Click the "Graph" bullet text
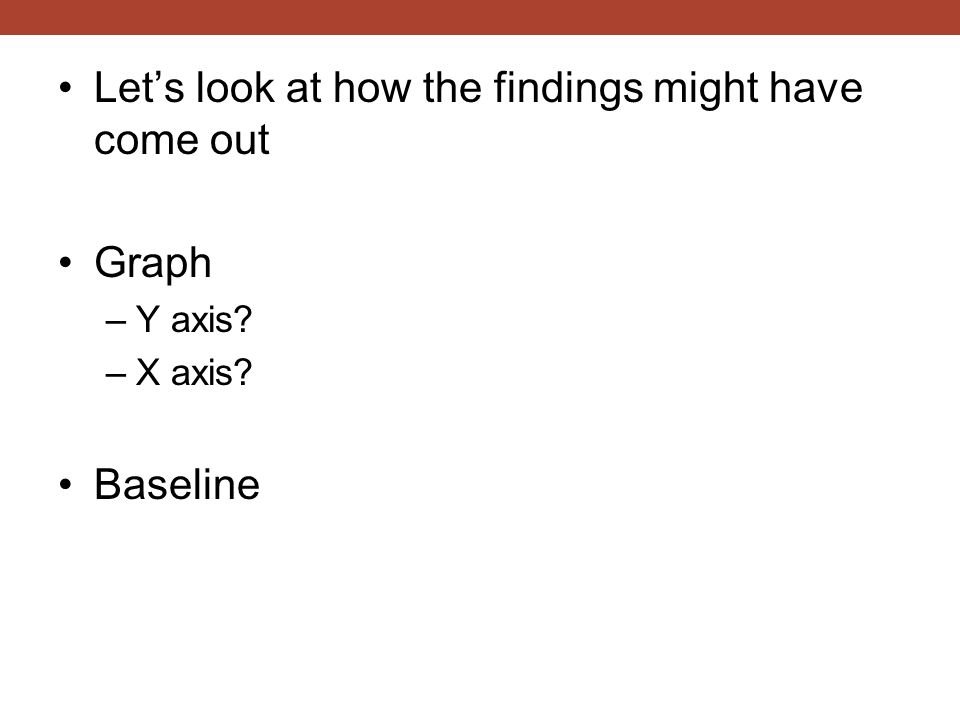 tap(153, 264)
